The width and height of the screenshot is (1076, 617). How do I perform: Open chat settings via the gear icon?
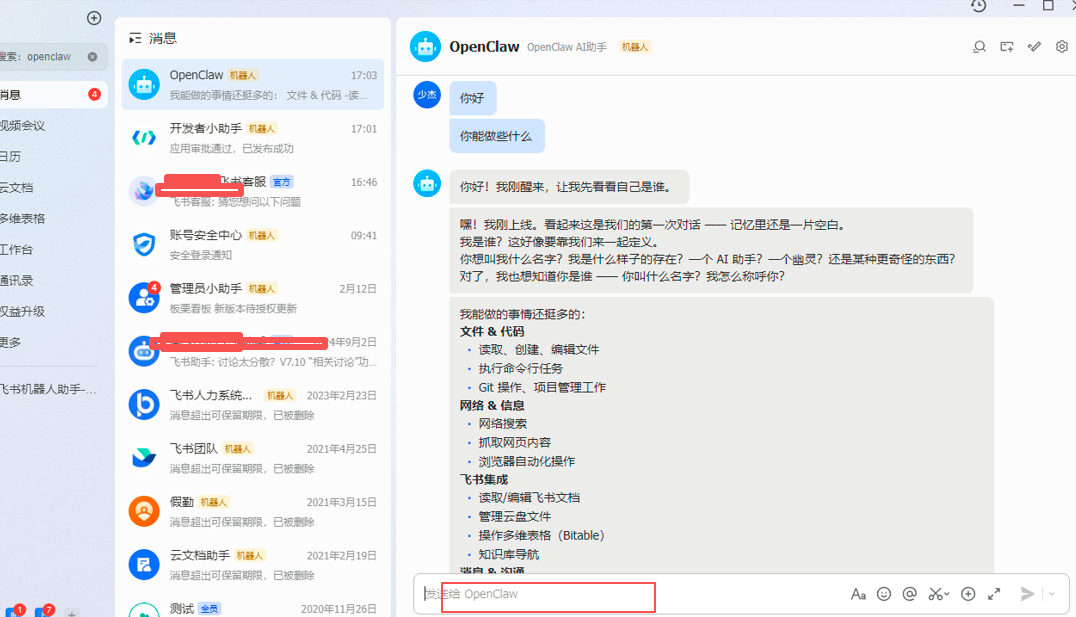[x=1061, y=46]
